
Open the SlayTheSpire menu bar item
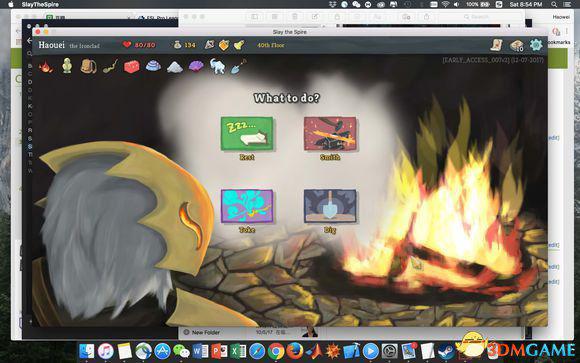click(40, 4)
